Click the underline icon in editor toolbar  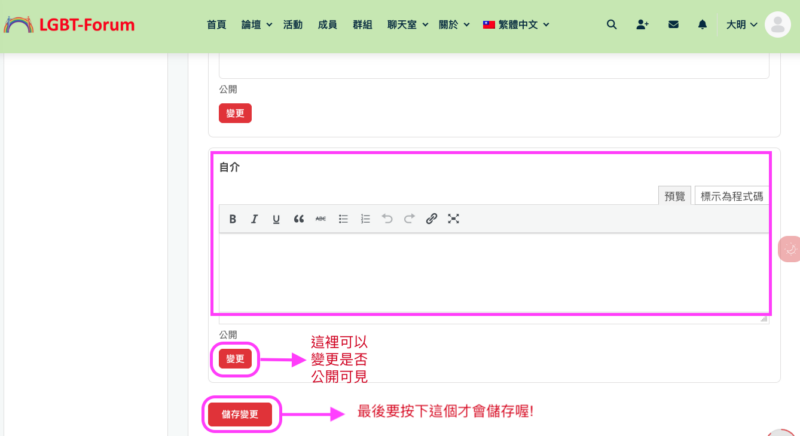(276, 219)
